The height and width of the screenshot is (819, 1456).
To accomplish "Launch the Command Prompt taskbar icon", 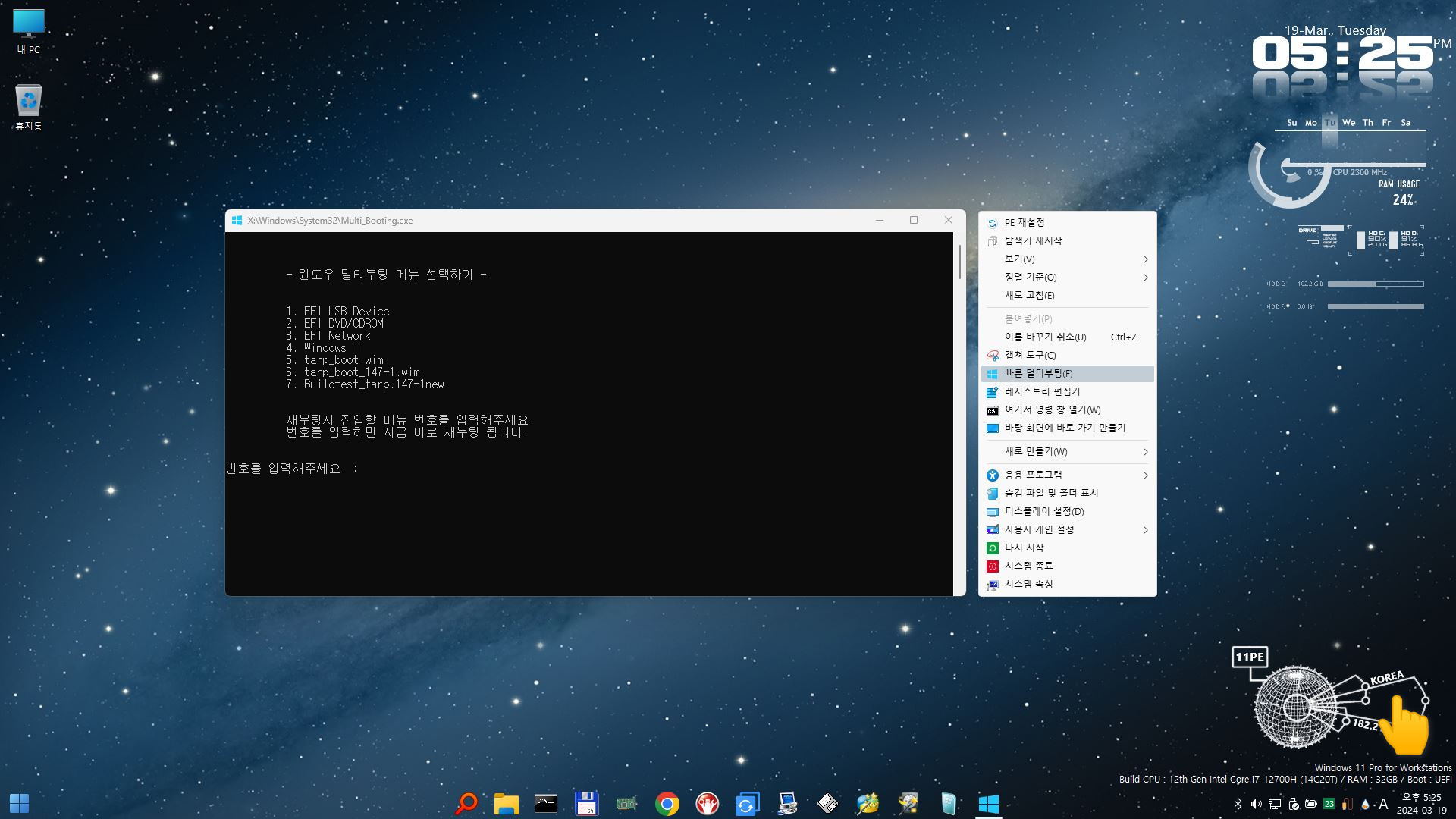I will click(x=546, y=803).
